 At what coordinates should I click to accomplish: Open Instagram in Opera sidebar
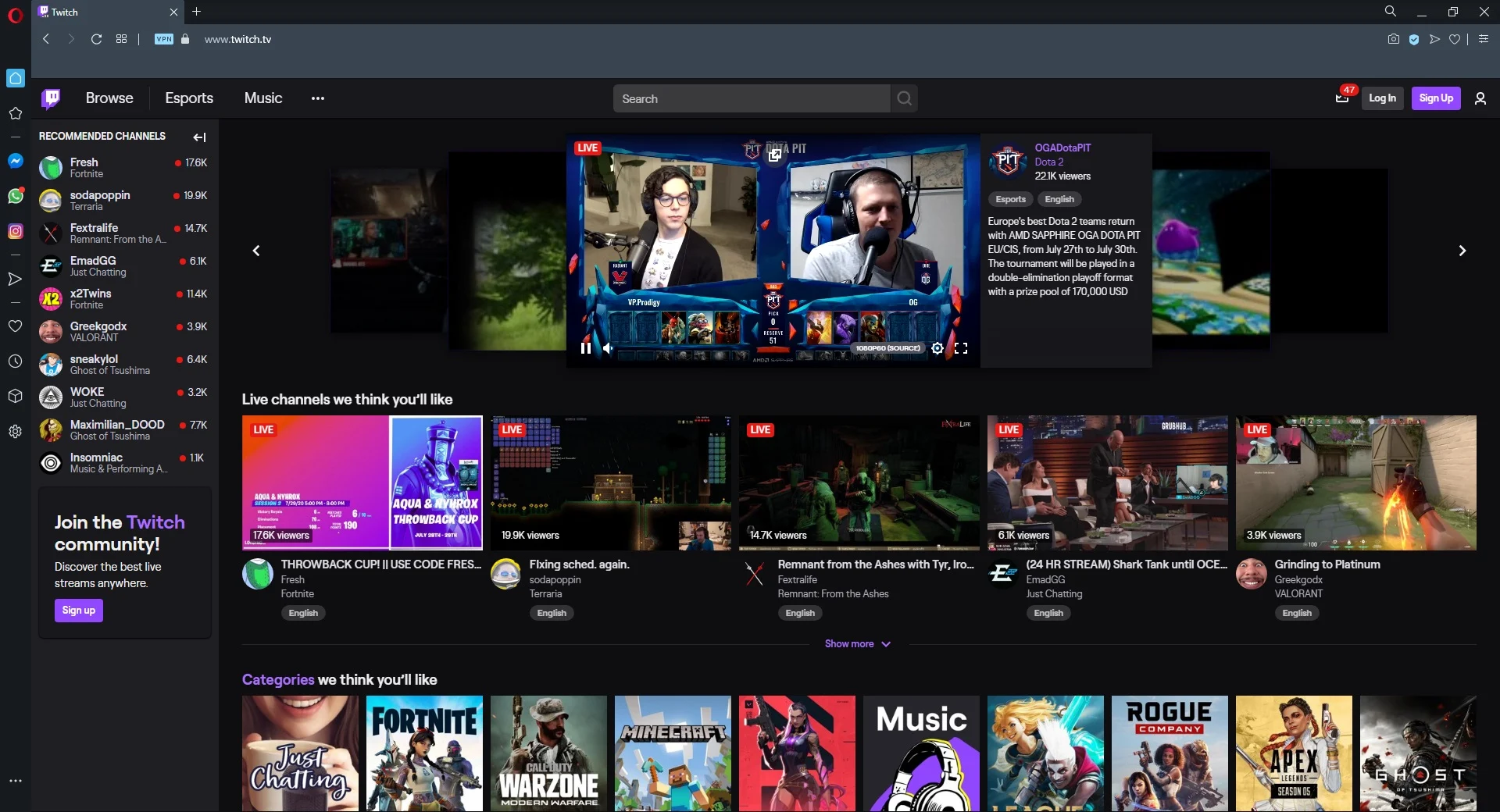click(x=15, y=231)
